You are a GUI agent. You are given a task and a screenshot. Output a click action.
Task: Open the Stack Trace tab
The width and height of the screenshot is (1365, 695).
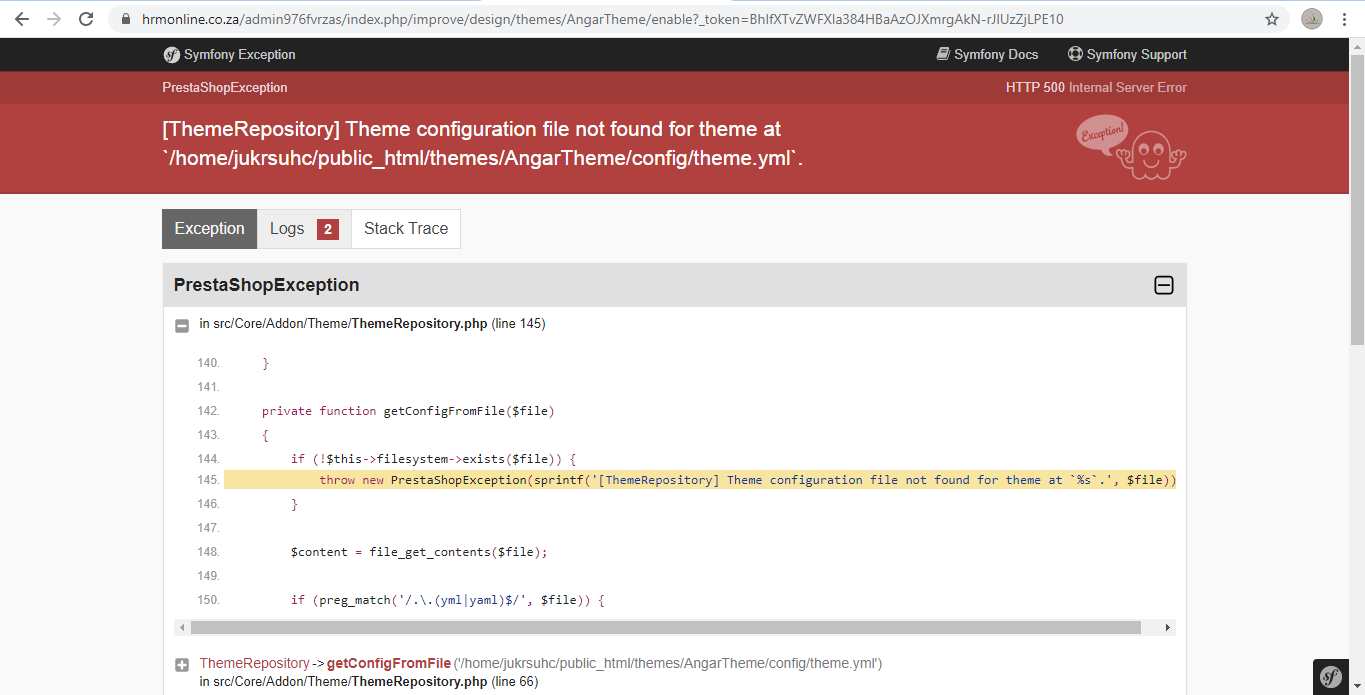point(405,229)
